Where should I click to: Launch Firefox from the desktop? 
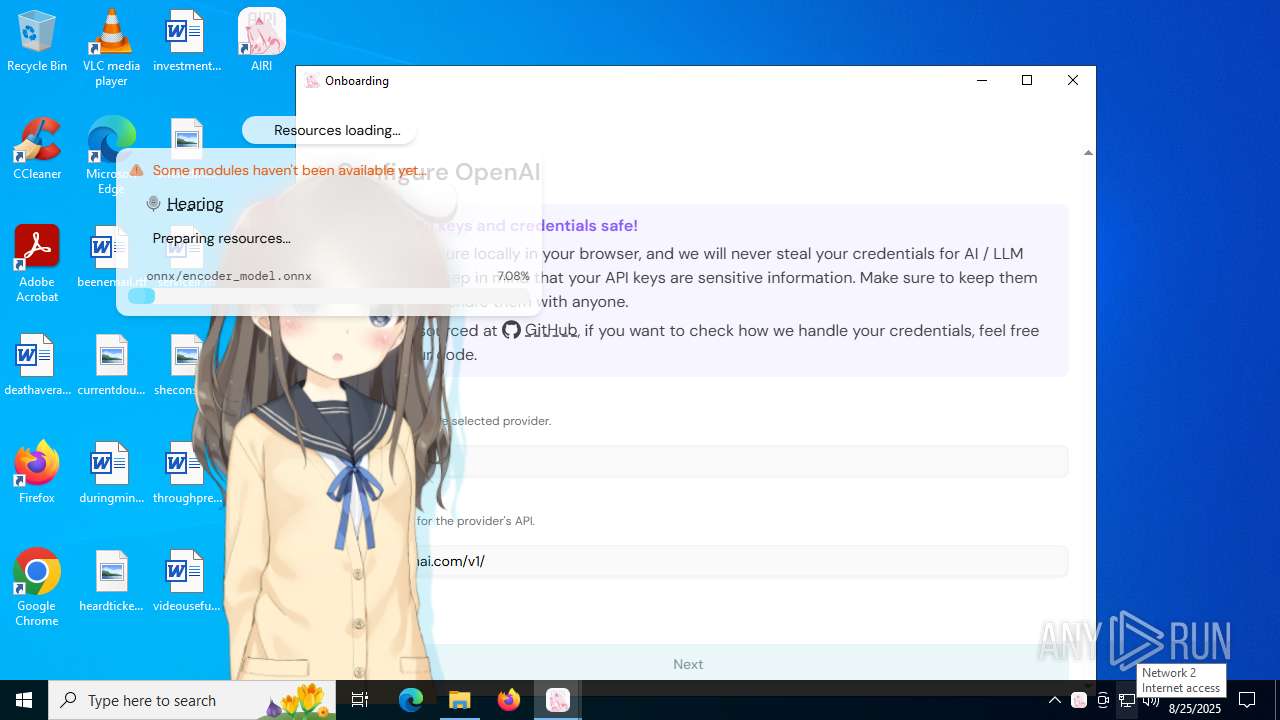pyautogui.click(x=37, y=473)
